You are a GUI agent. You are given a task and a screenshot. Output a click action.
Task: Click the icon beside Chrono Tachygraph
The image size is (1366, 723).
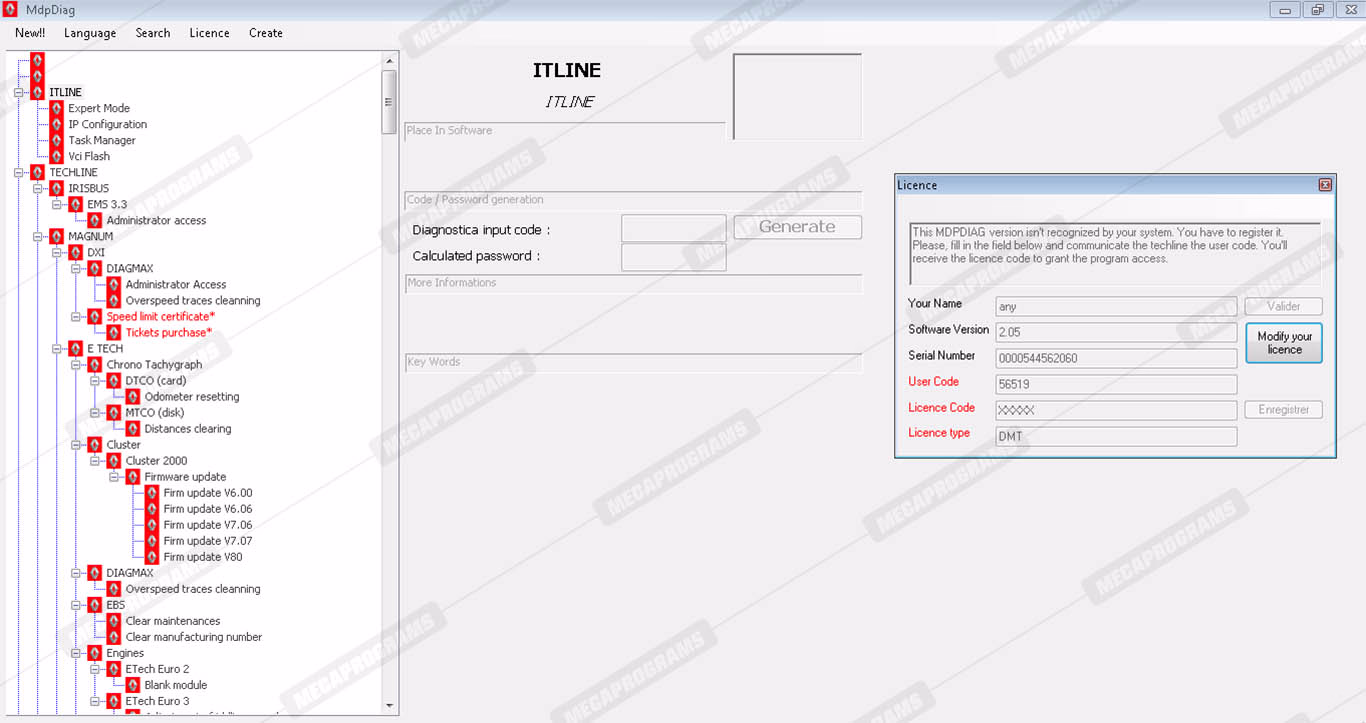(94, 364)
